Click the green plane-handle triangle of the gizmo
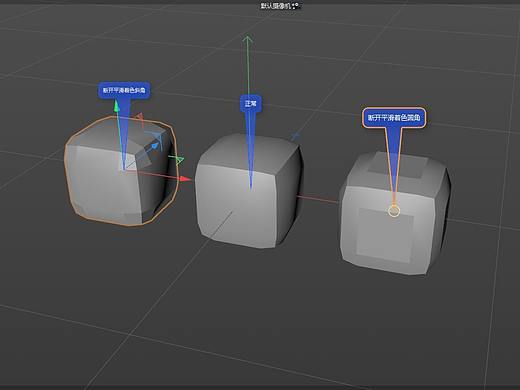The image size is (520, 390). click(x=179, y=160)
